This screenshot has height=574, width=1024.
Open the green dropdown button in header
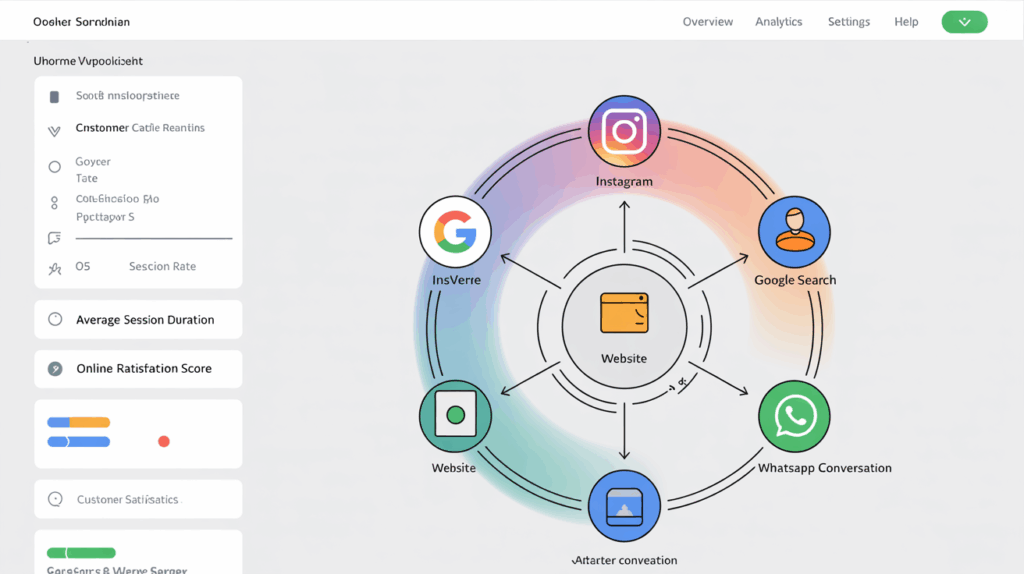click(964, 22)
